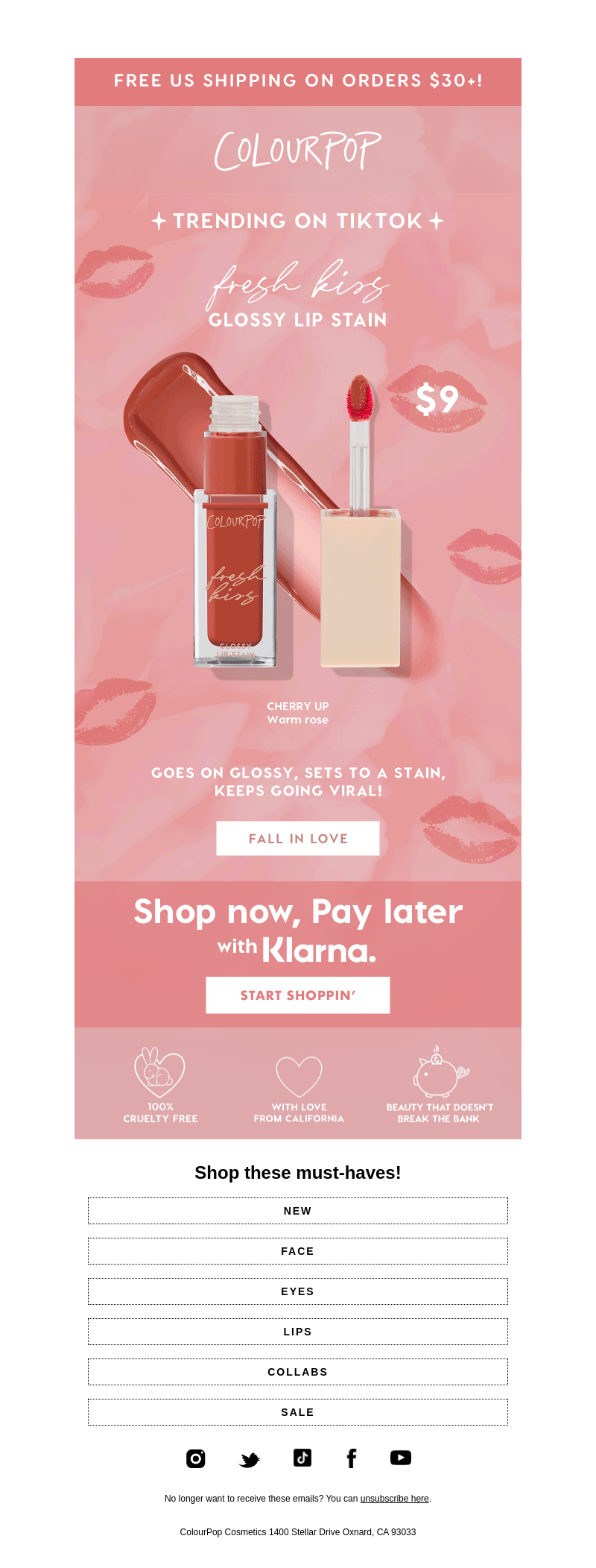Viewport: 596px width, 1568px height.
Task: Select the NEW category button
Action: coord(298,1211)
